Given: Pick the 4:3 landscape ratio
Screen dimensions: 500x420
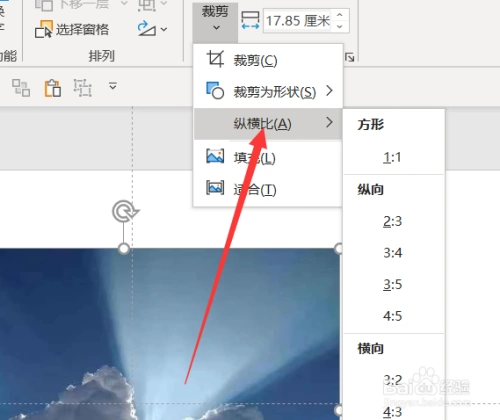Looking at the screenshot, I should [393, 412].
